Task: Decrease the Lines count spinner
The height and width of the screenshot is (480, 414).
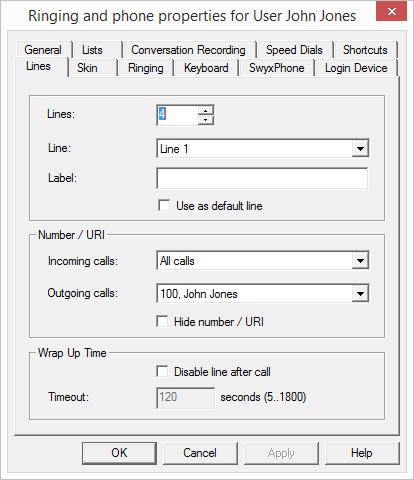Action: 206,120
